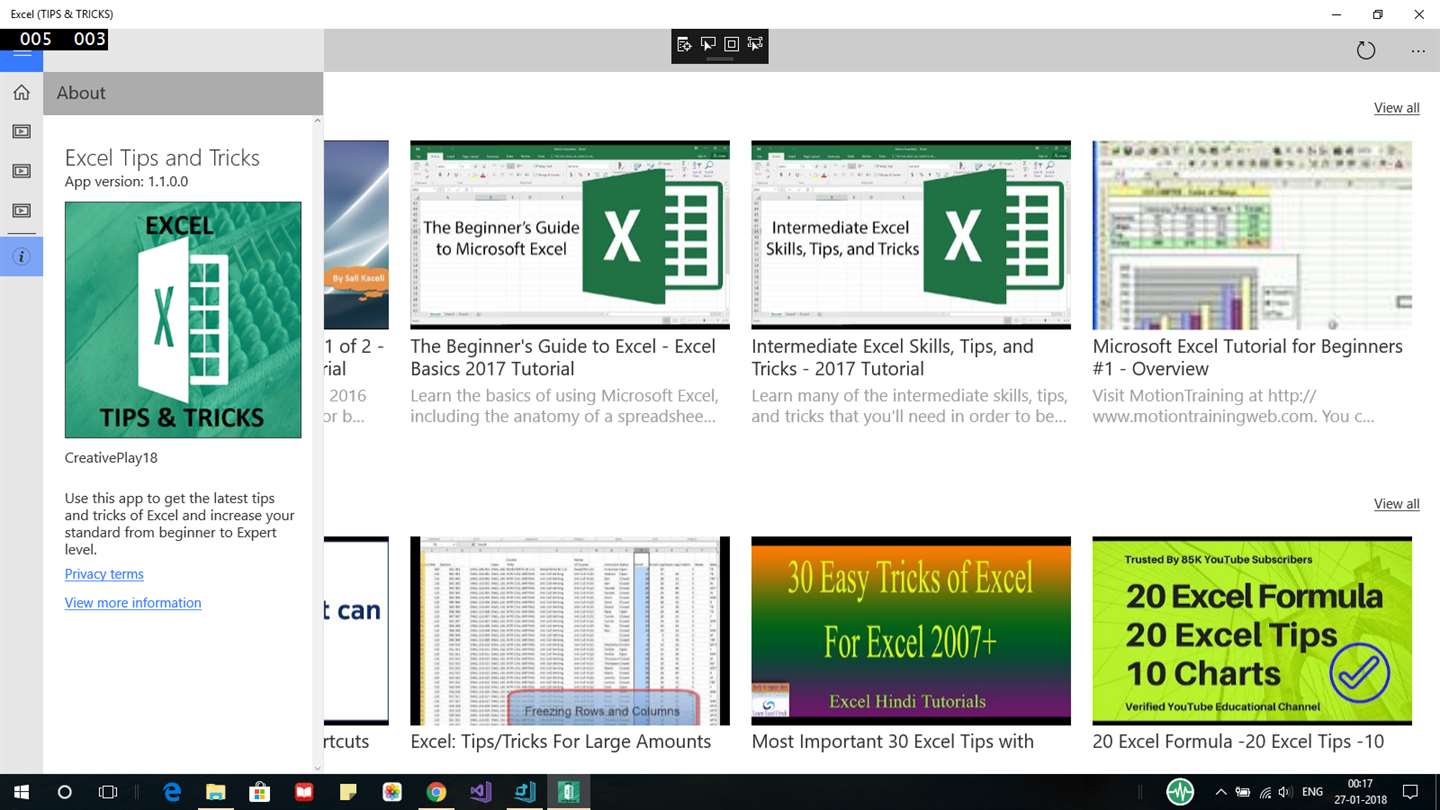Click 20 Excel Formula -20 Excel Tips title
The image size is (1440, 810).
1238,742
